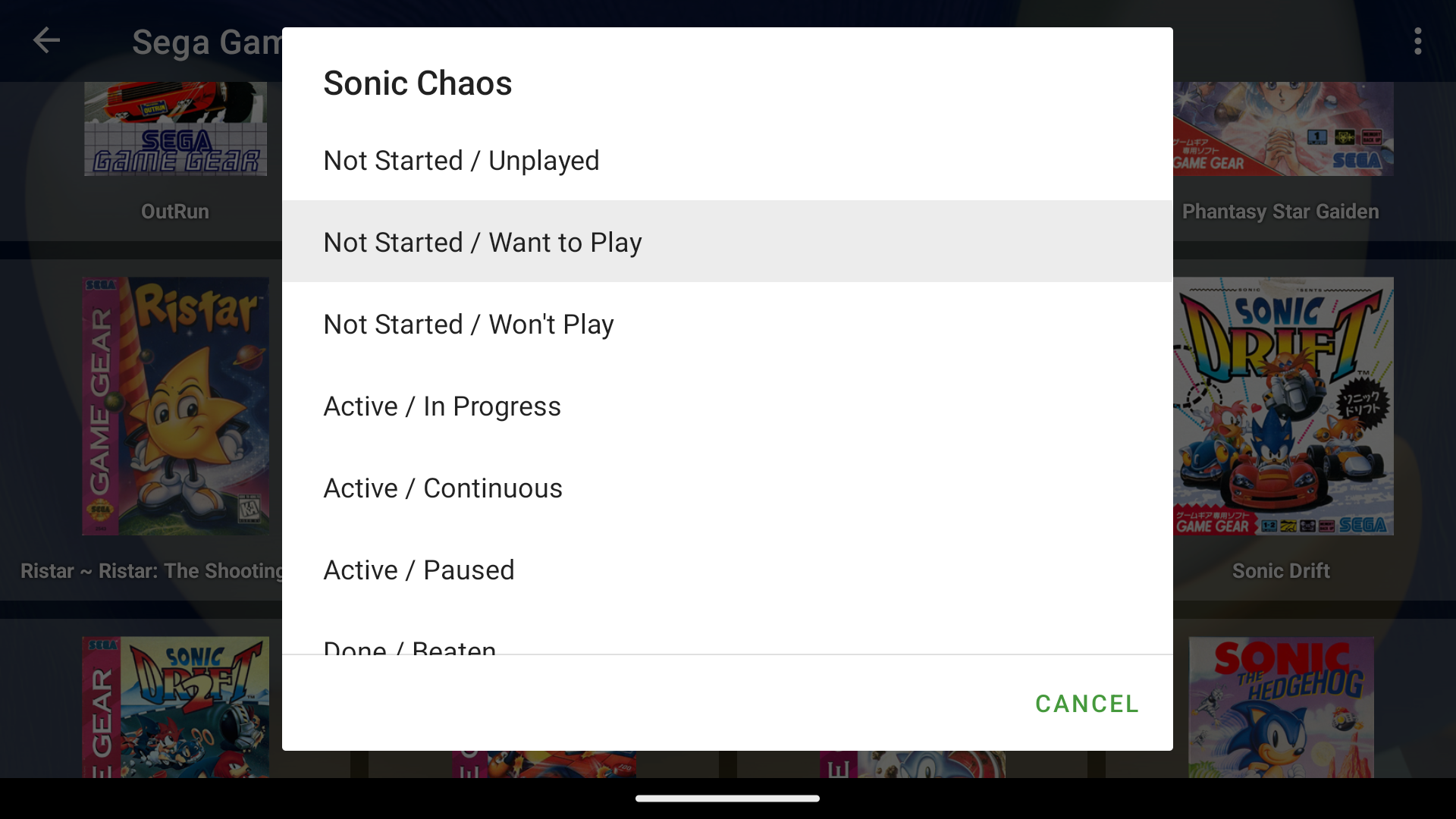This screenshot has width=1456, height=819.
Task: Choose the Done / Beaten option
Action: (x=409, y=646)
